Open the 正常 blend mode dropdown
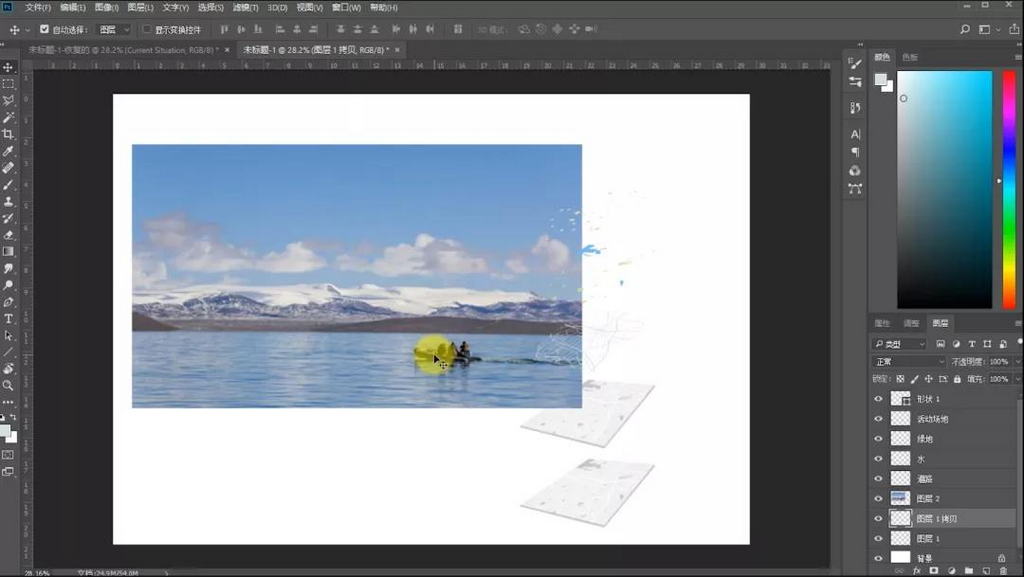 point(909,361)
